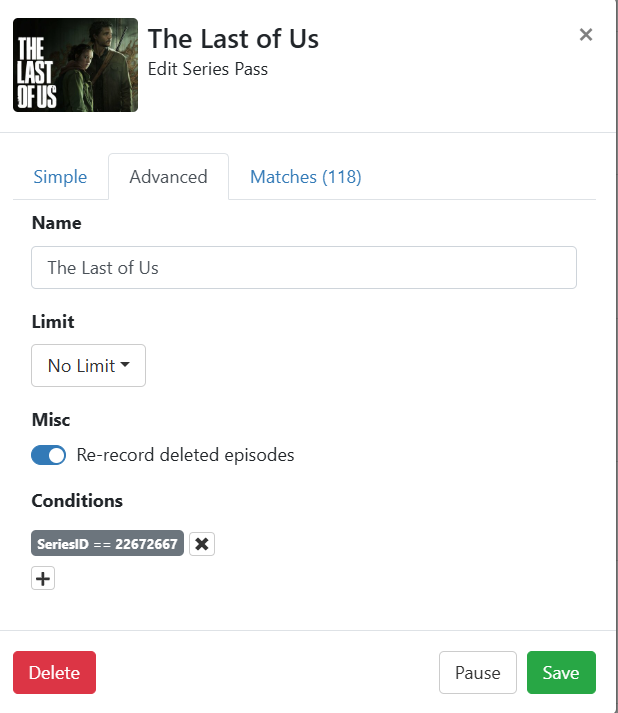
Task: Click the dialog title 'The Last of Us'
Action: coord(233,39)
